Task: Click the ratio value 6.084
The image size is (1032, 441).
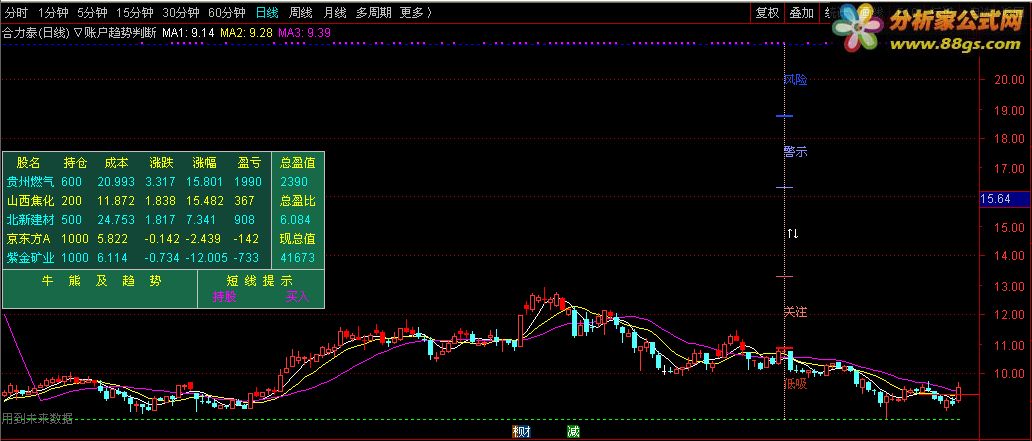Action: (x=295, y=220)
